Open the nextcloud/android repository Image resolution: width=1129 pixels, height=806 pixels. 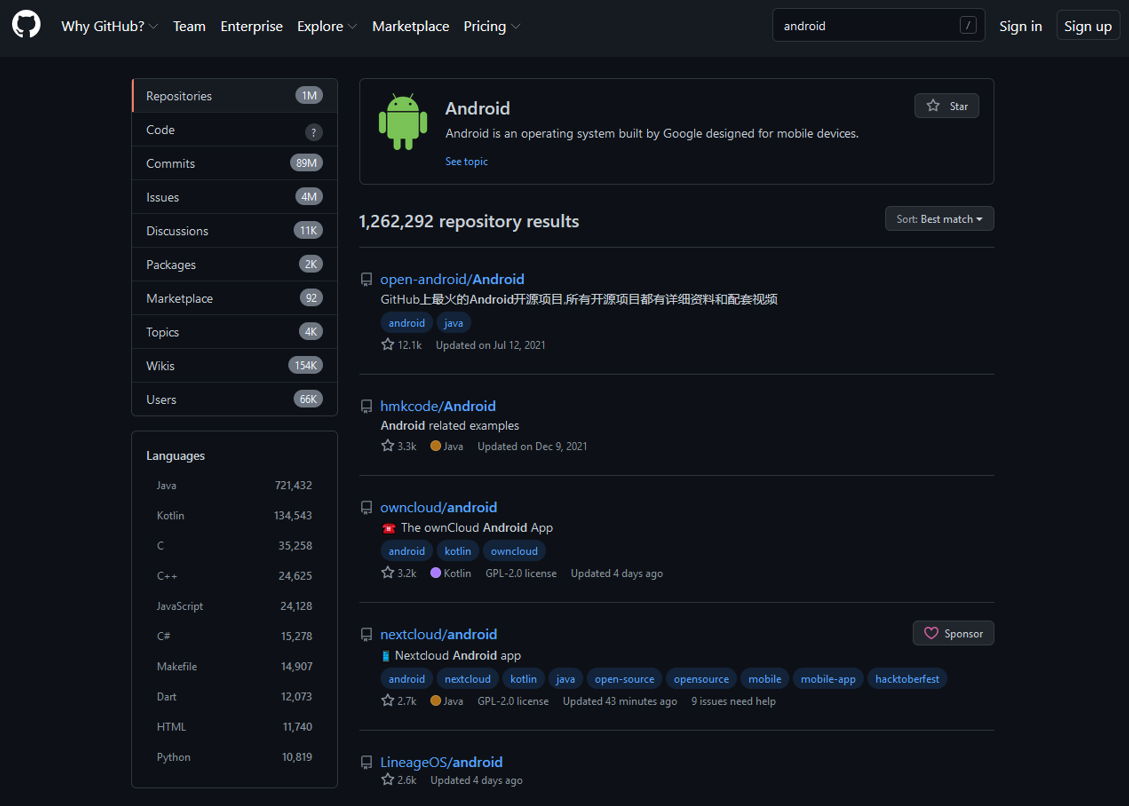point(438,635)
